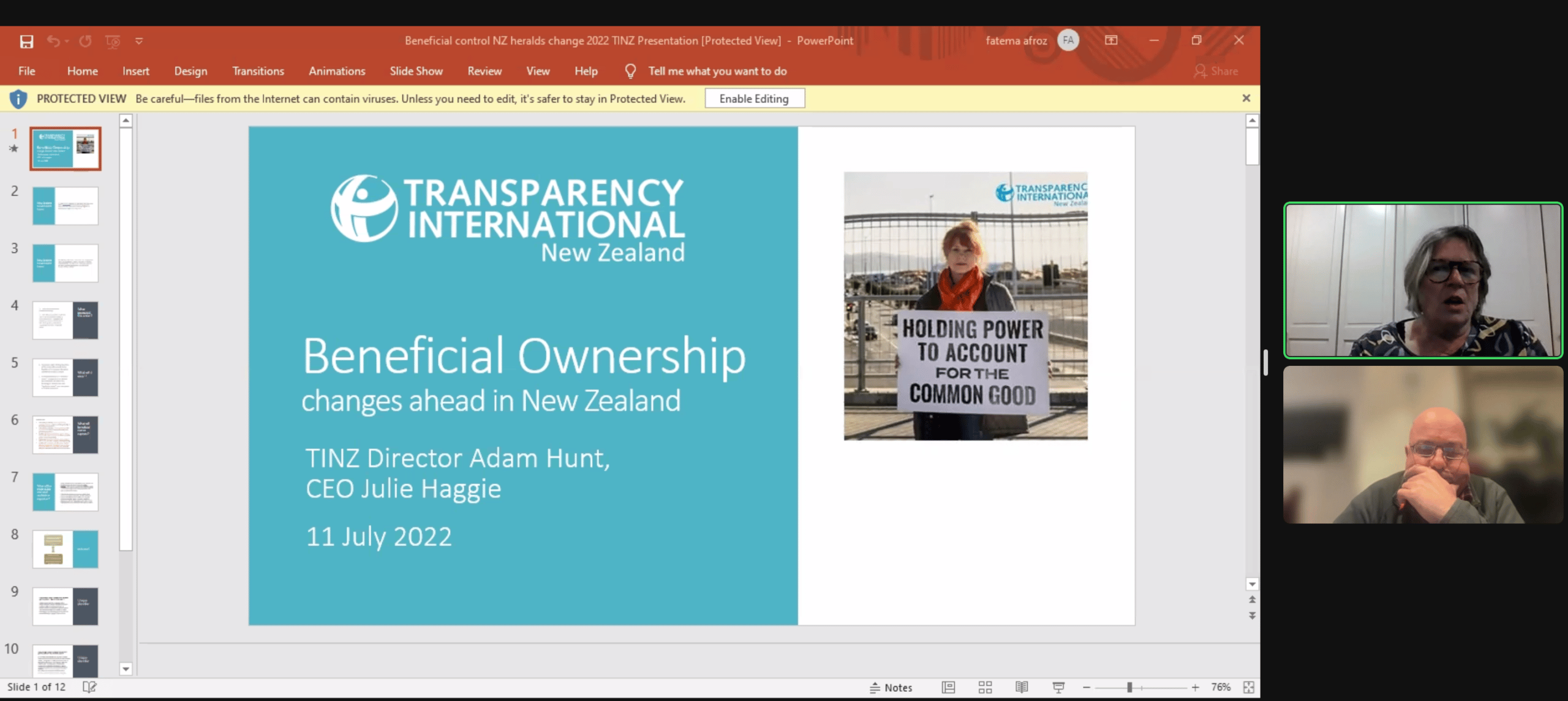Switch to Normal view icon

[948, 688]
